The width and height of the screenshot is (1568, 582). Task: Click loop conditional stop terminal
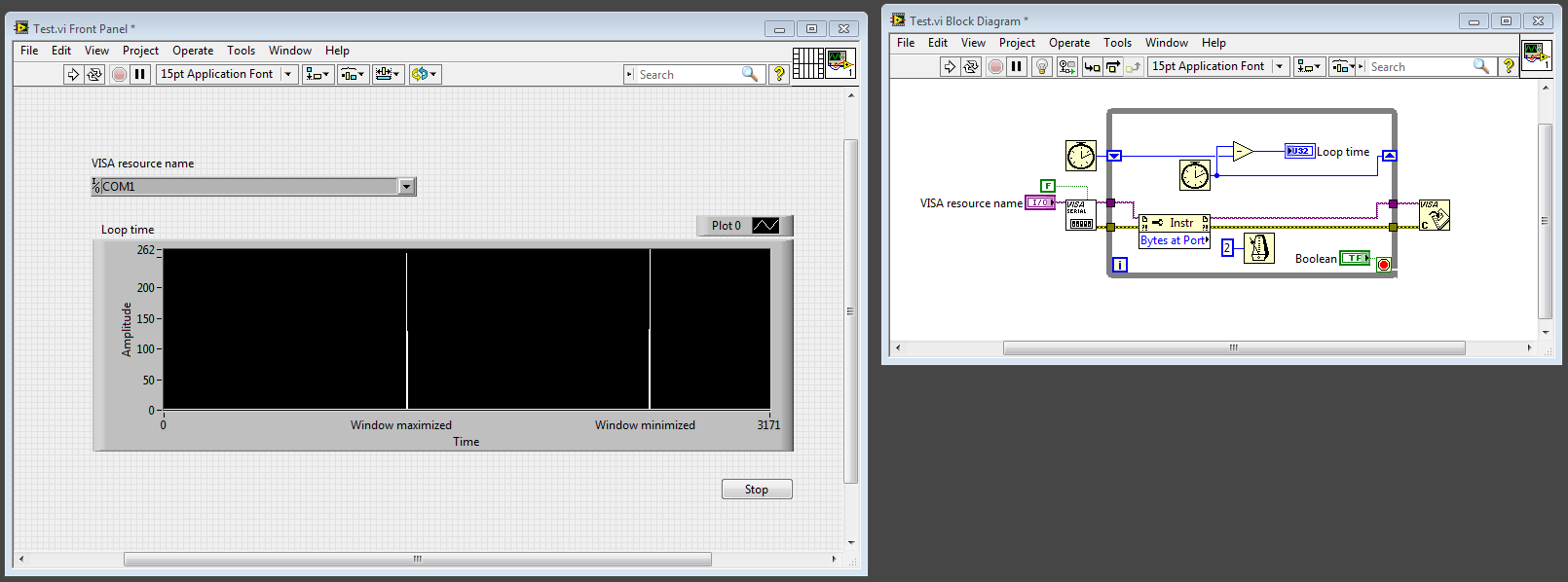[x=1384, y=265]
